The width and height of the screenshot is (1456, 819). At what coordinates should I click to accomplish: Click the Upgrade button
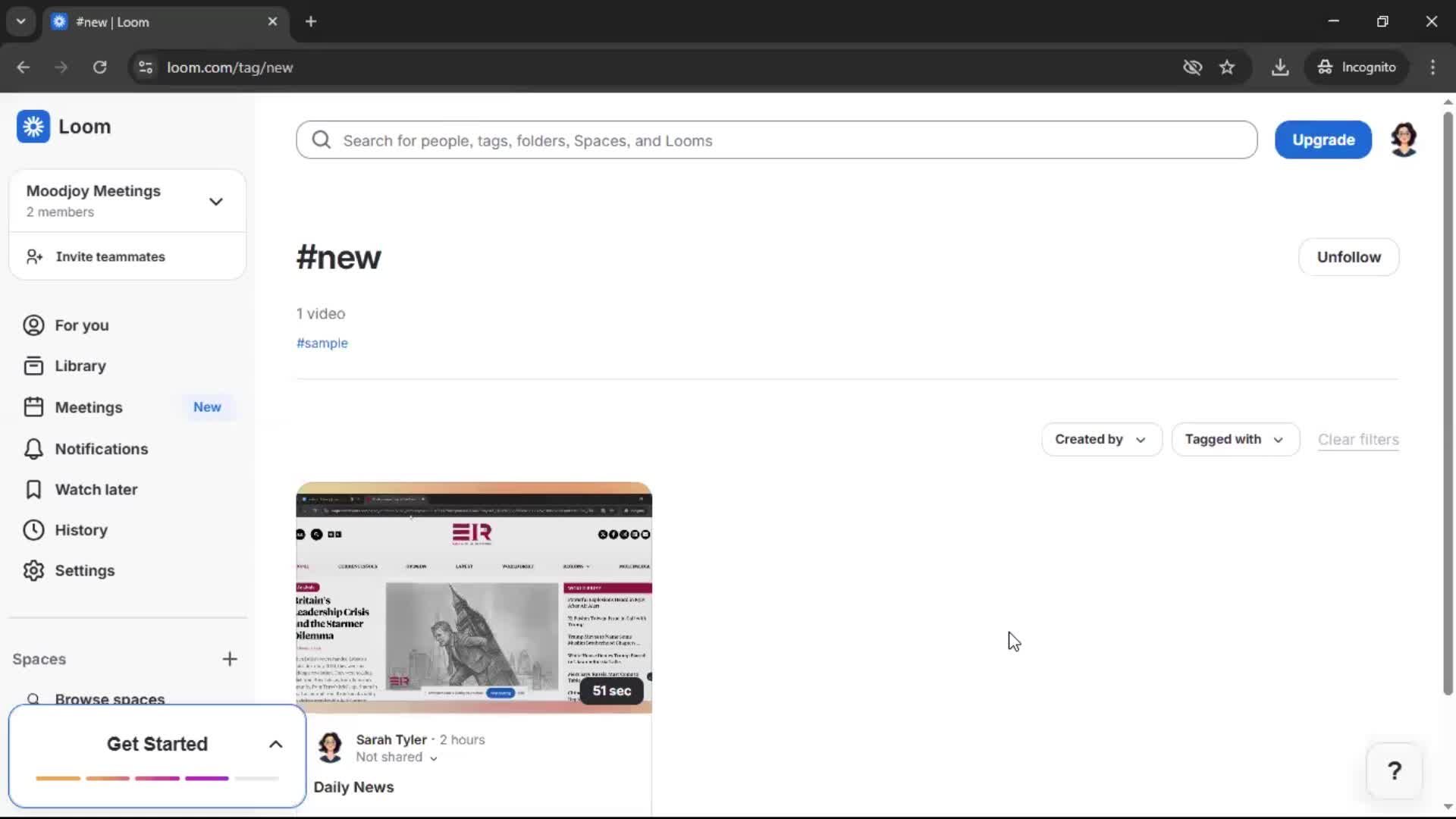pyautogui.click(x=1323, y=140)
